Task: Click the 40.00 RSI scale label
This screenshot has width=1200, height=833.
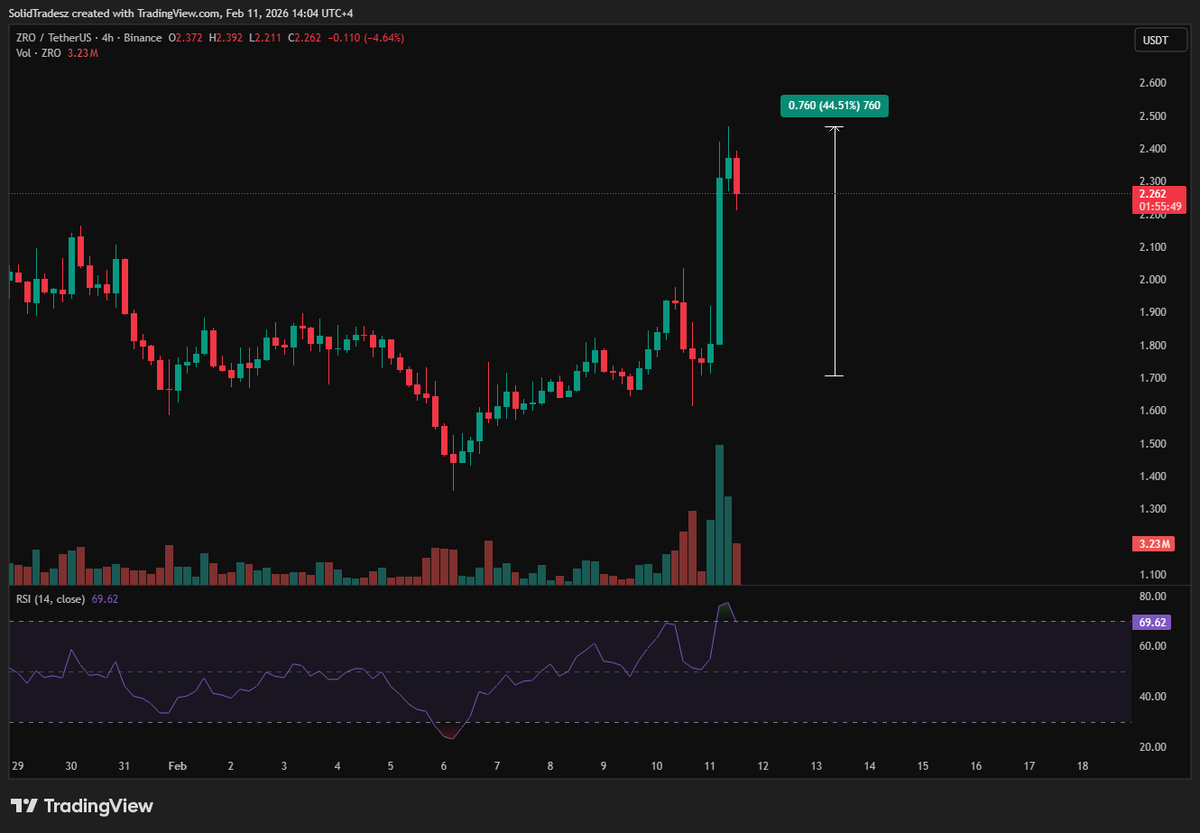Action: [x=1153, y=697]
